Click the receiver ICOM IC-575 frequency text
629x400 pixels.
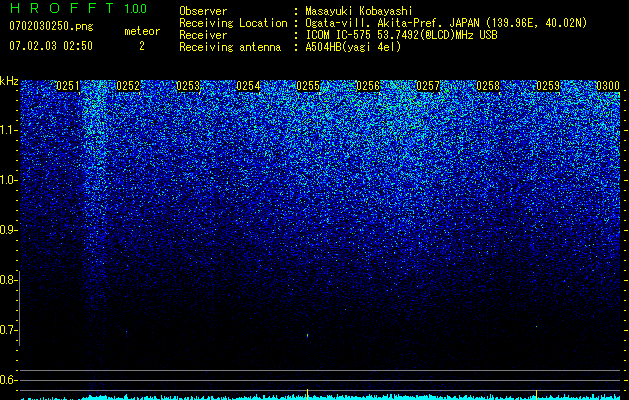[401, 35]
